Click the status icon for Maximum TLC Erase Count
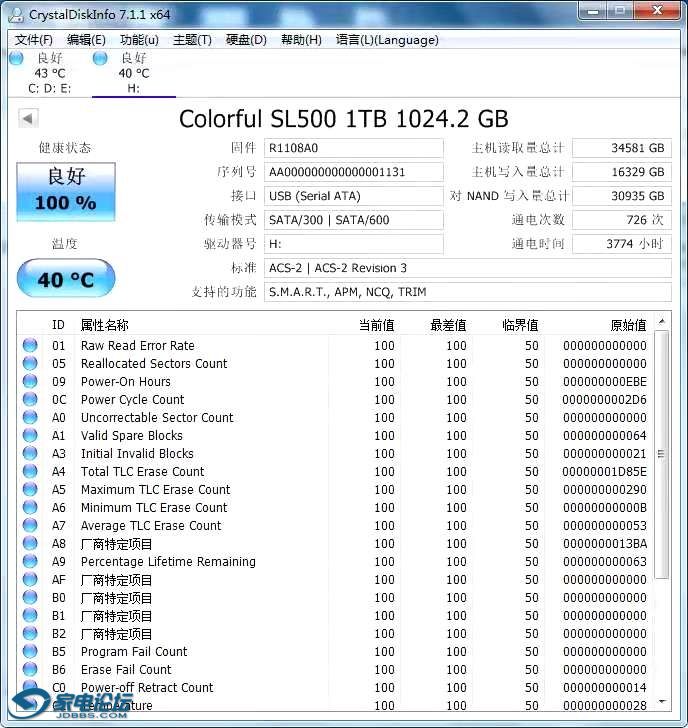This screenshot has width=688, height=728. (x=30, y=489)
